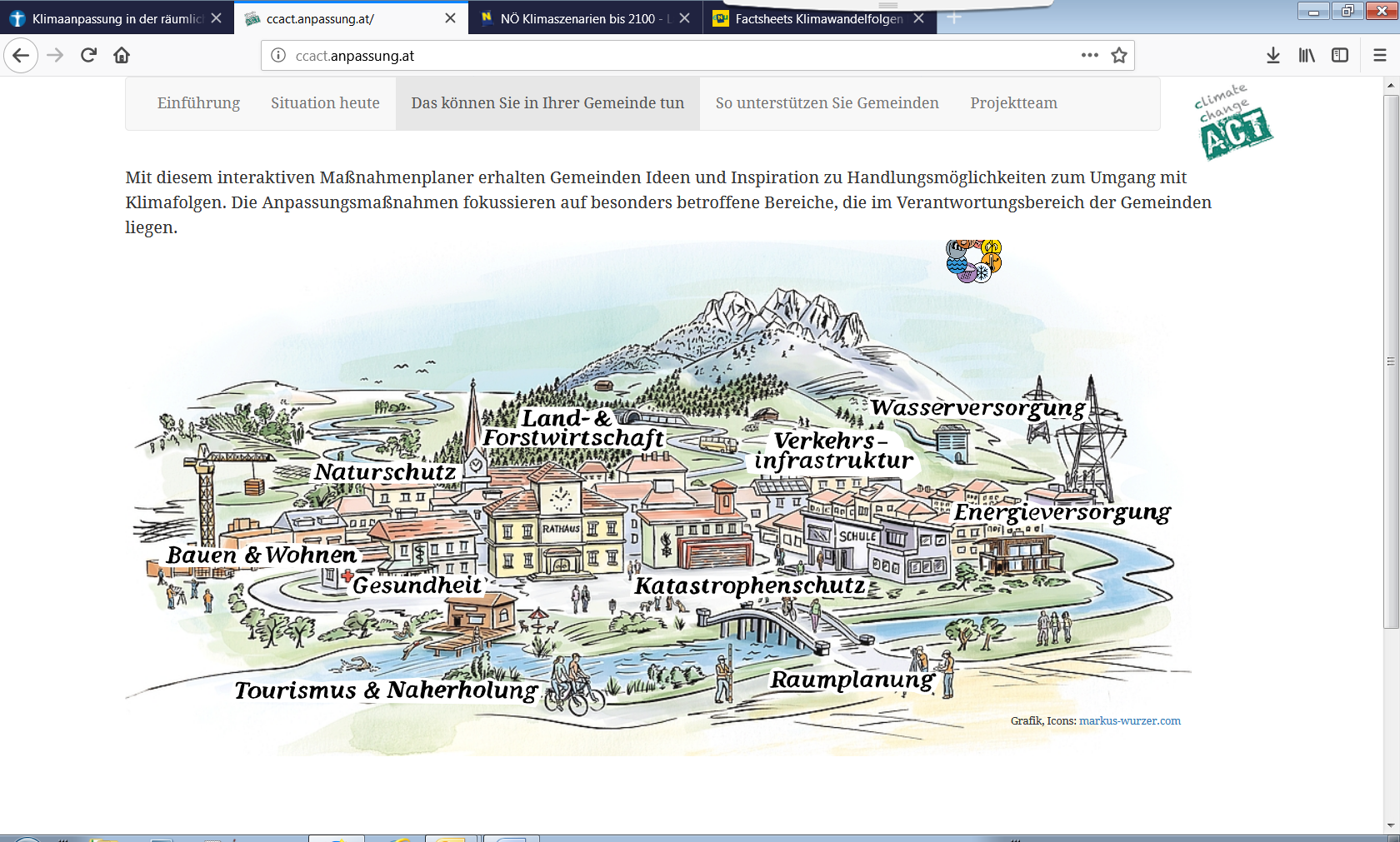The height and width of the screenshot is (842, 1400).
Task: Select Verkehrsinfrastruktur on the map
Action: tap(833, 451)
